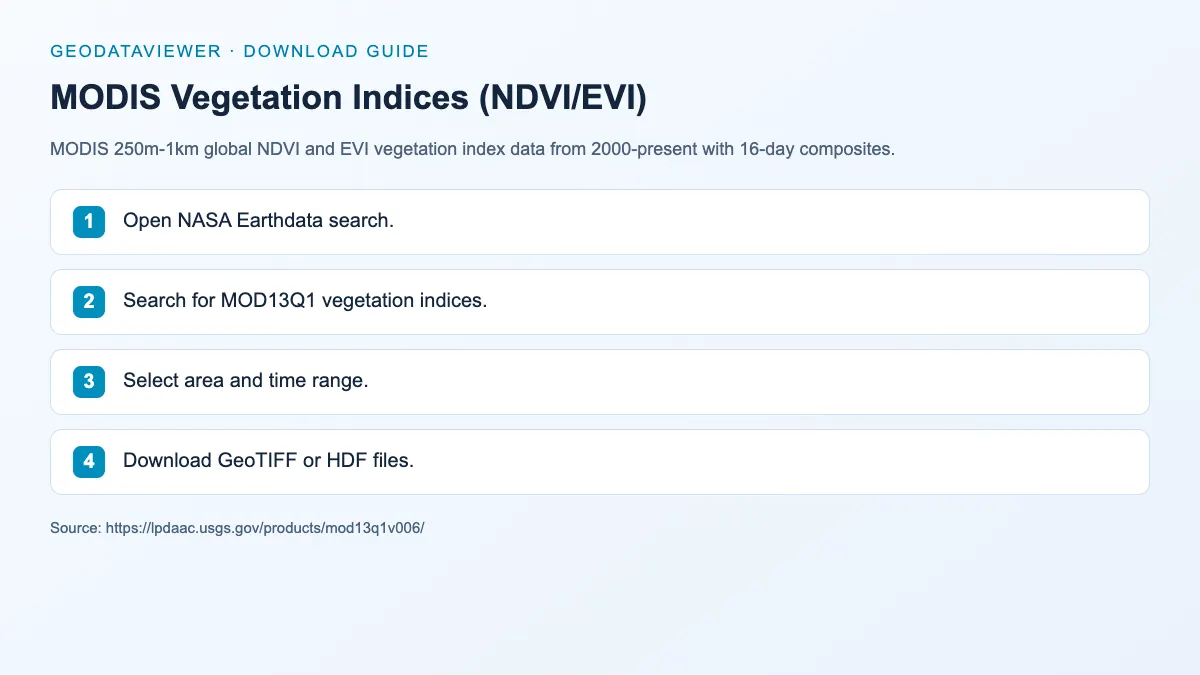This screenshot has height=675, width=1200.
Task: Click the MODIS 250m-1km description paragraph
Action: pyautogui.click(x=472, y=150)
